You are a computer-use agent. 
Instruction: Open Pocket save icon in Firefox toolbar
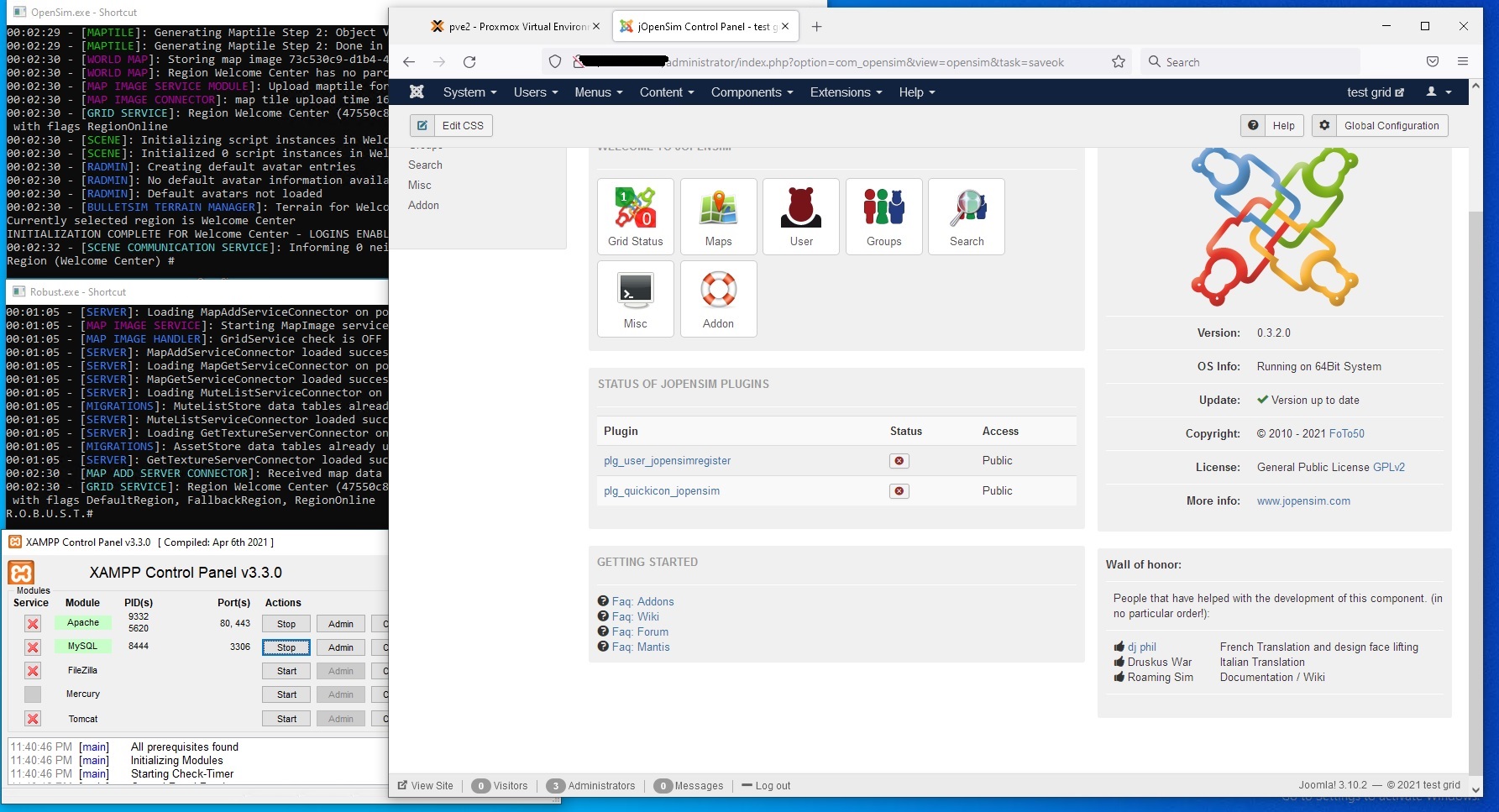(x=1433, y=61)
